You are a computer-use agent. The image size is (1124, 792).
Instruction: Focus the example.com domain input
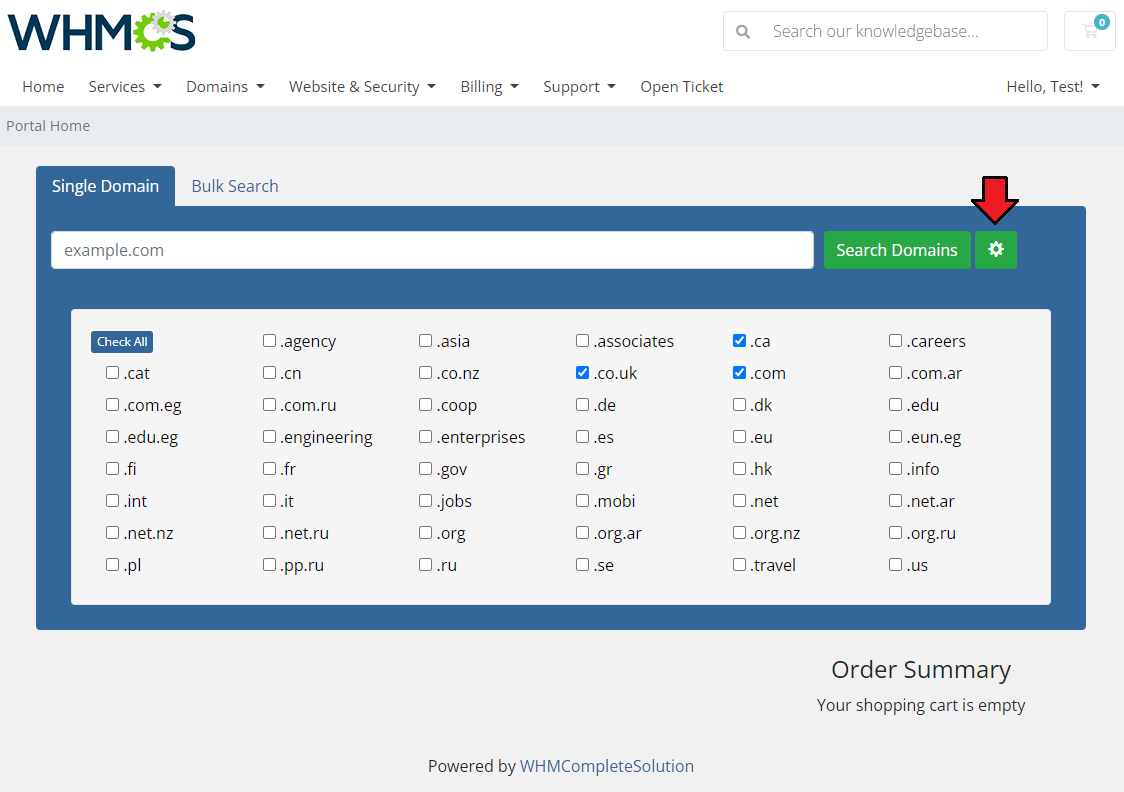[432, 250]
